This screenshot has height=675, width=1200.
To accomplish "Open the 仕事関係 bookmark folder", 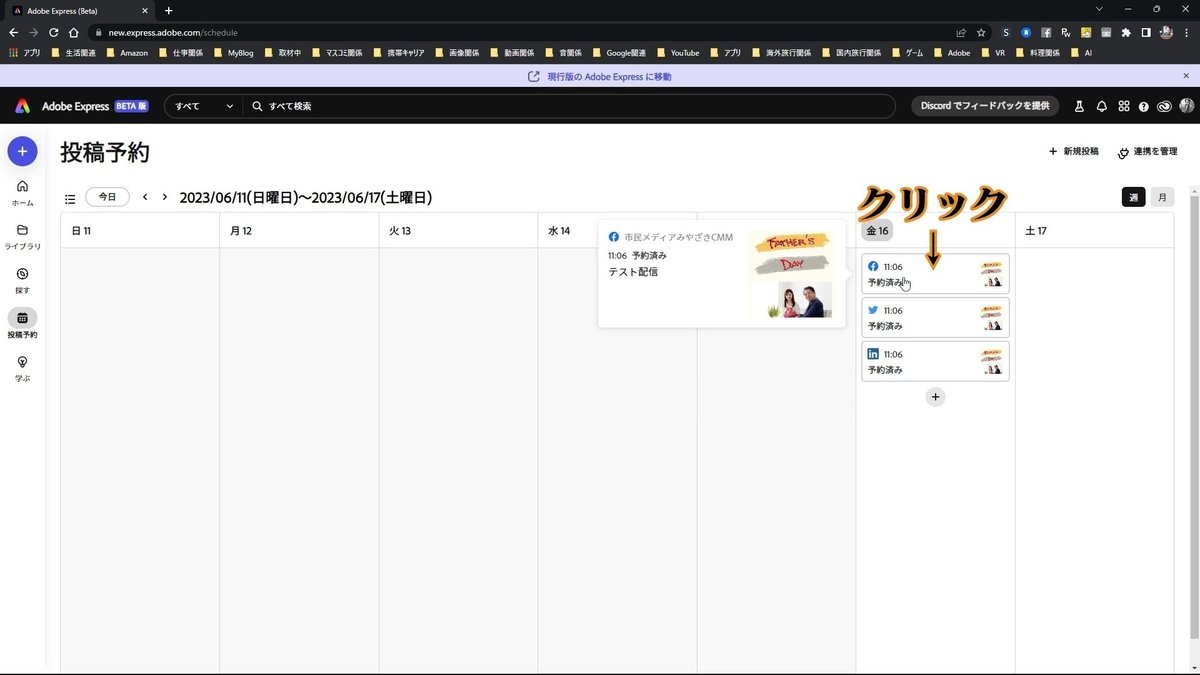I will coord(179,53).
